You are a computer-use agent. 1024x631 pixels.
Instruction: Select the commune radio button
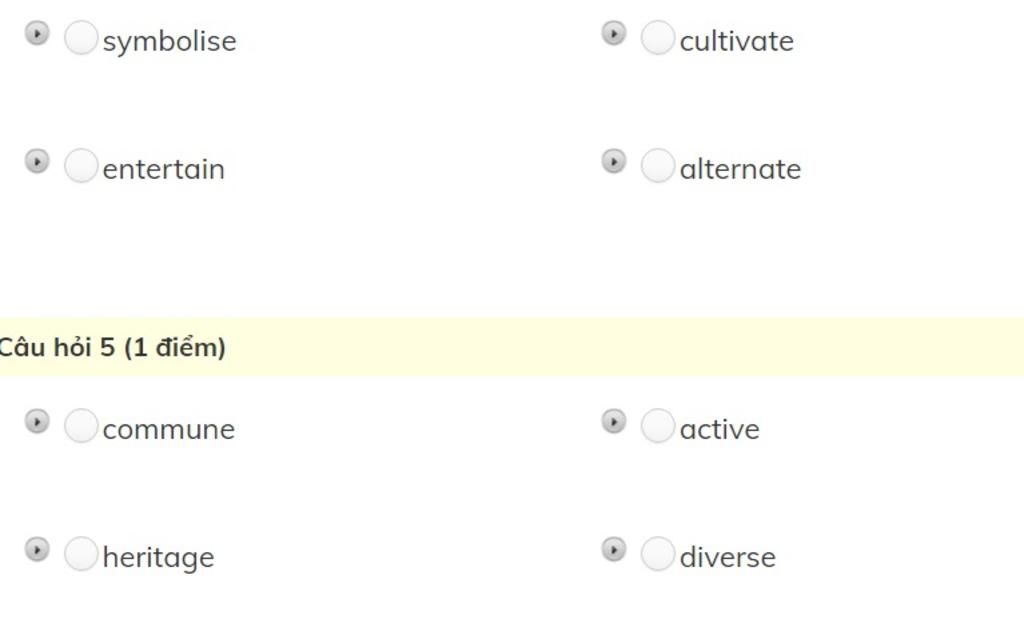[x=81, y=425]
